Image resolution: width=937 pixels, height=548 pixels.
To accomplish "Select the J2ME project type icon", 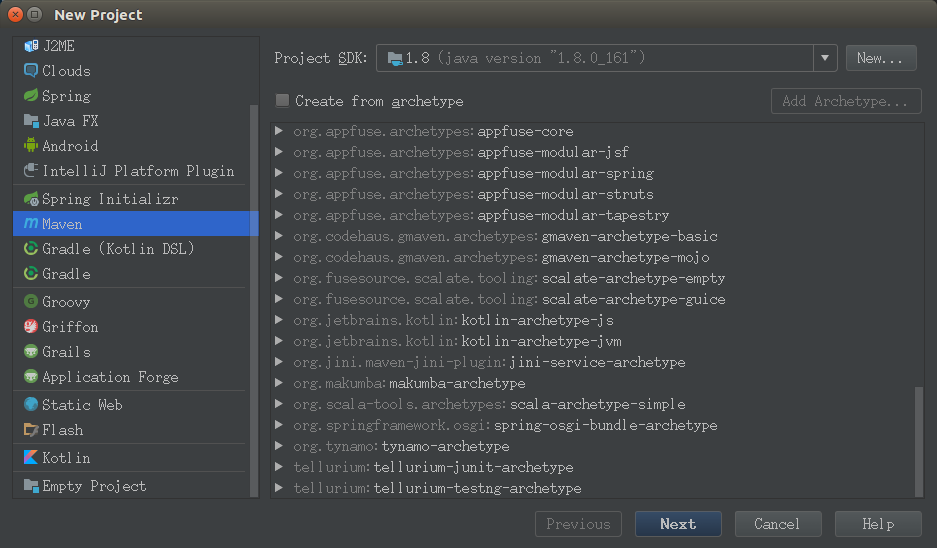I will (31, 46).
